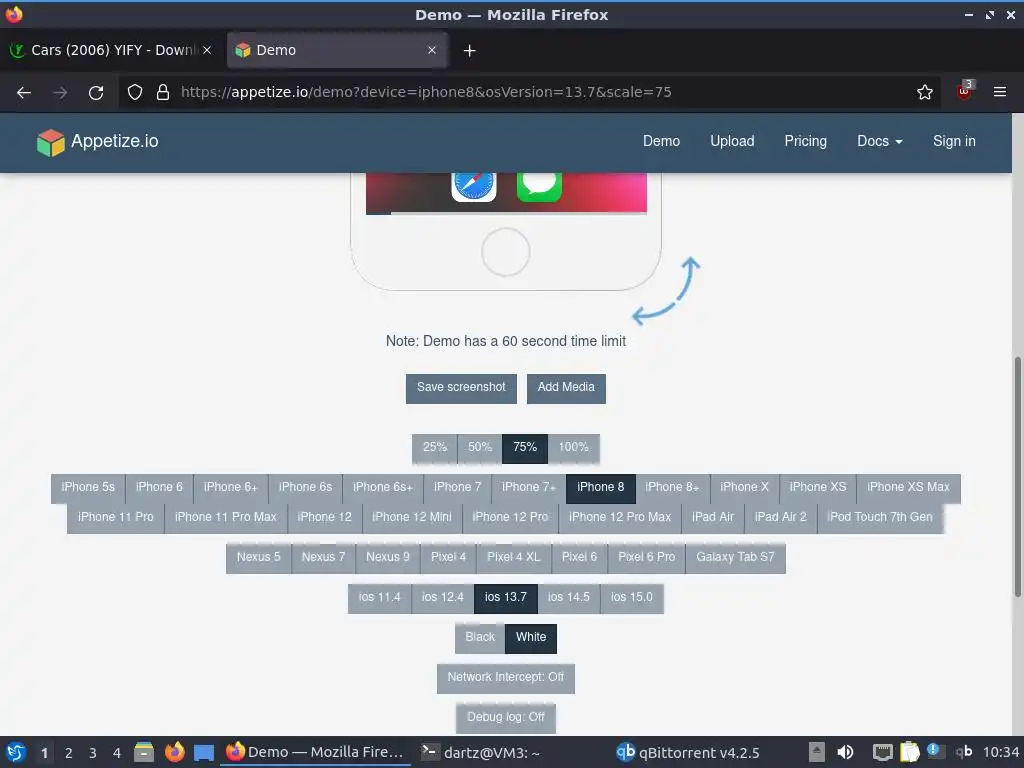
Task: Reload the page with refresh icon
Action: 96,92
